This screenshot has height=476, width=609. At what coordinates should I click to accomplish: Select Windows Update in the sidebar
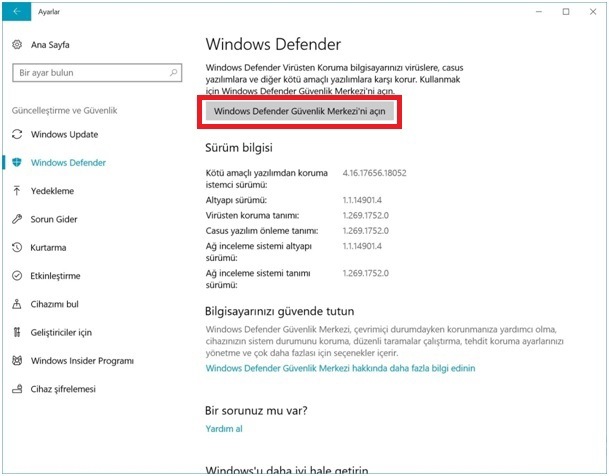tap(64, 134)
